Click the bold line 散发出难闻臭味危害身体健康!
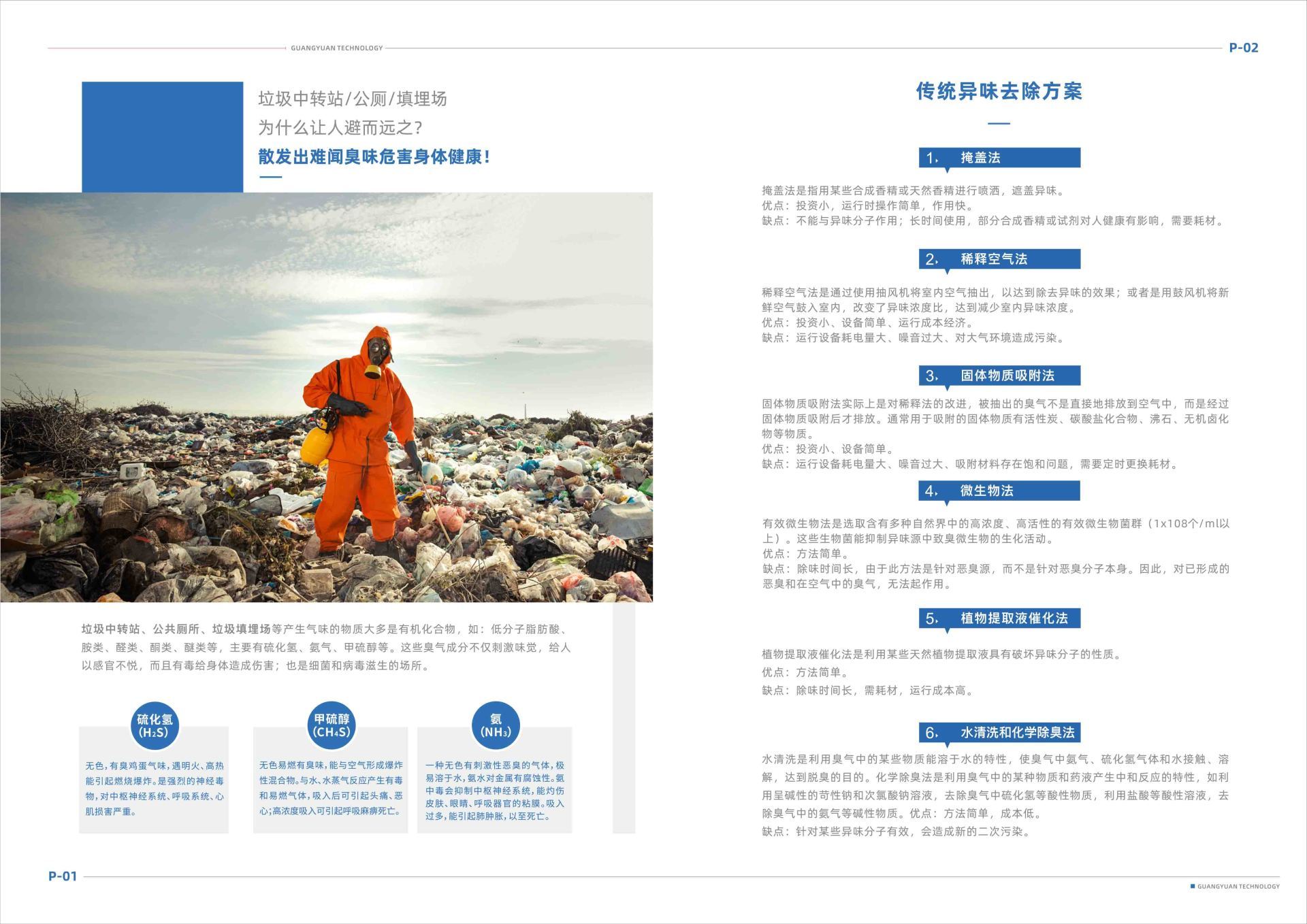The width and height of the screenshot is (1307, 924). pyautogui.click(x=374, y=157)
